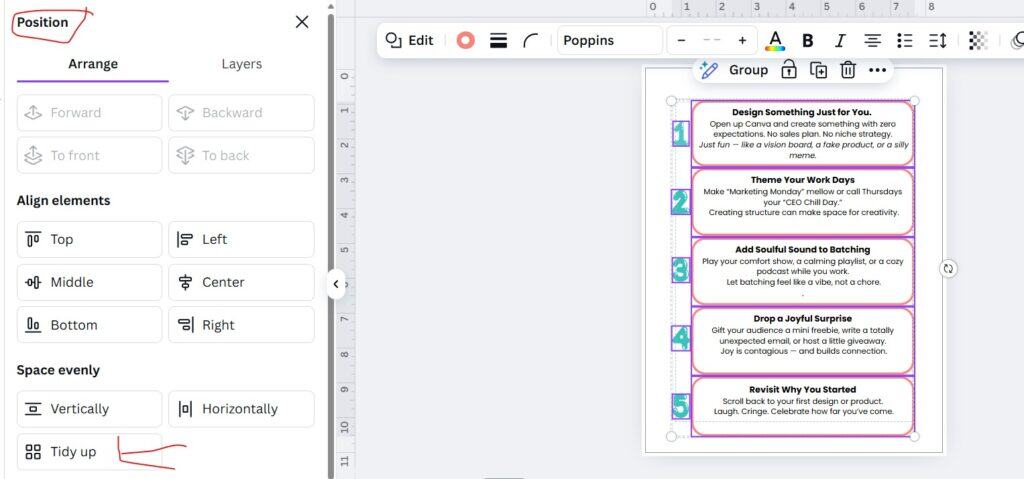Select the number 3 graphic
This screenshot has height=479, width=1024.
680,270
